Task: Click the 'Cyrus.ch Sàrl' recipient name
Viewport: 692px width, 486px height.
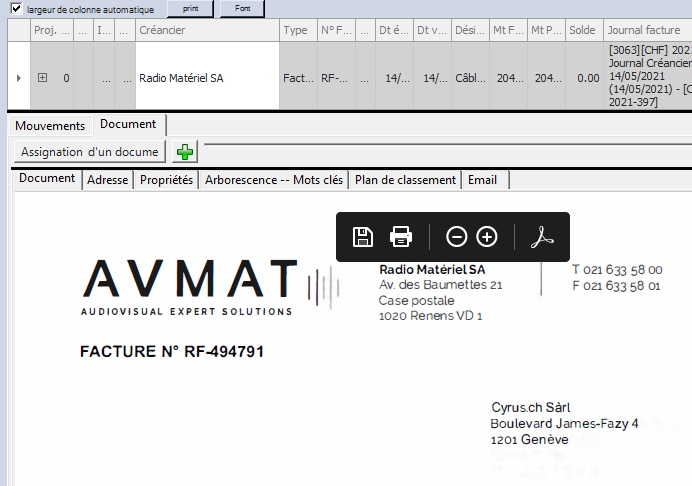Action: 530,407
